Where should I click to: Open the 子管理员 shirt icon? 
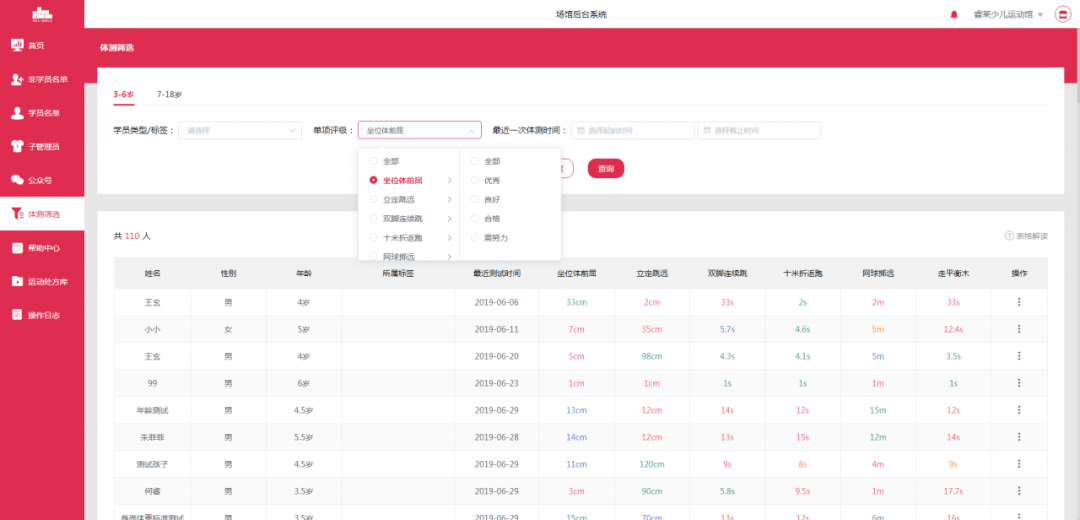(x=18, y=146)
